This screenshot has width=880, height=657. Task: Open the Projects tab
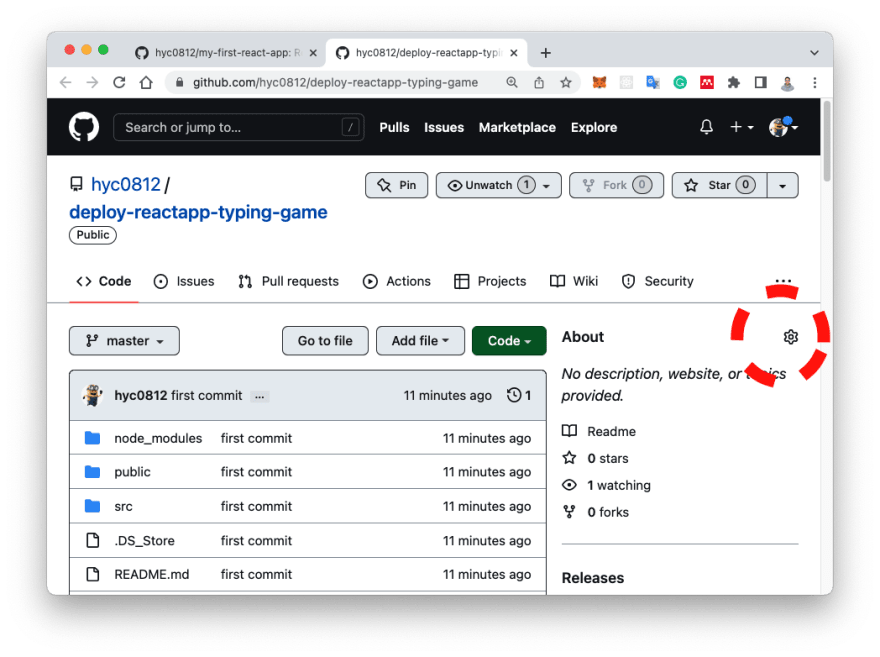click(x=490, y=281)
